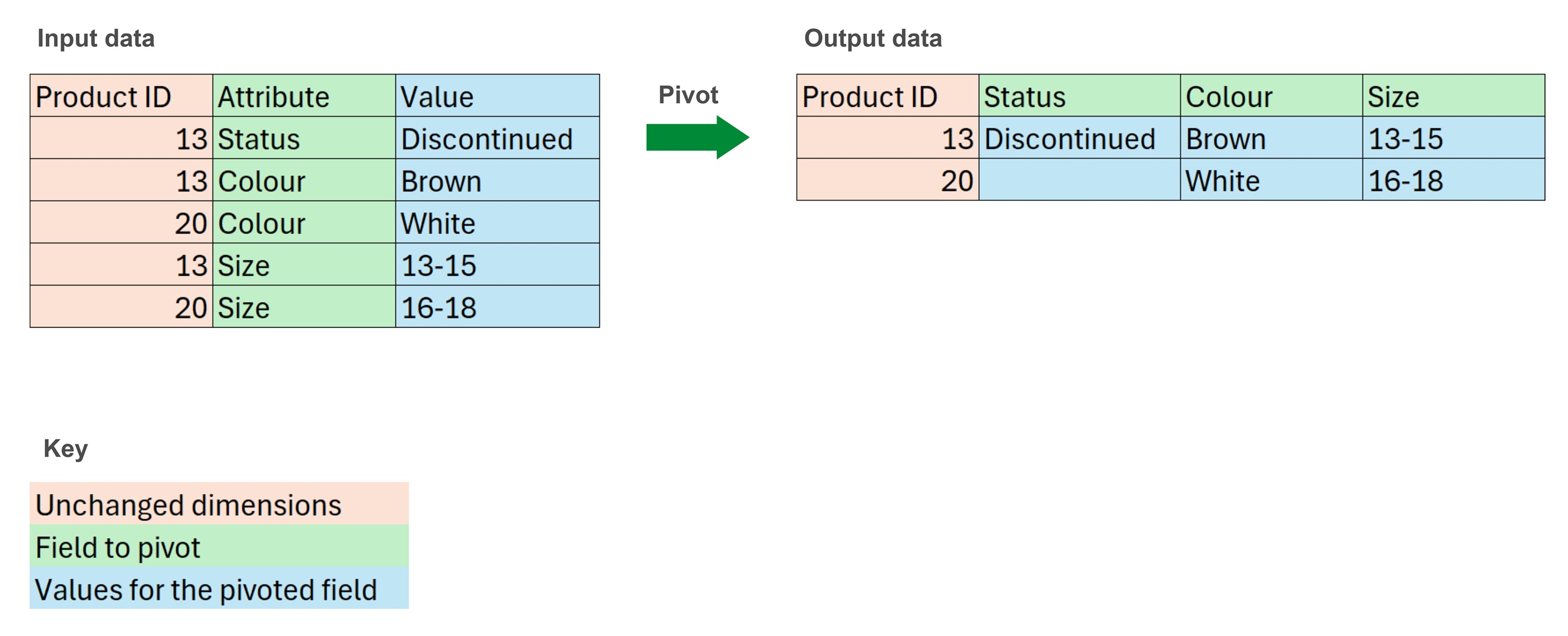Select Product ID header in the input table
The height and width of the screenshot is (636, 1568).
click(x=121, y=96)
